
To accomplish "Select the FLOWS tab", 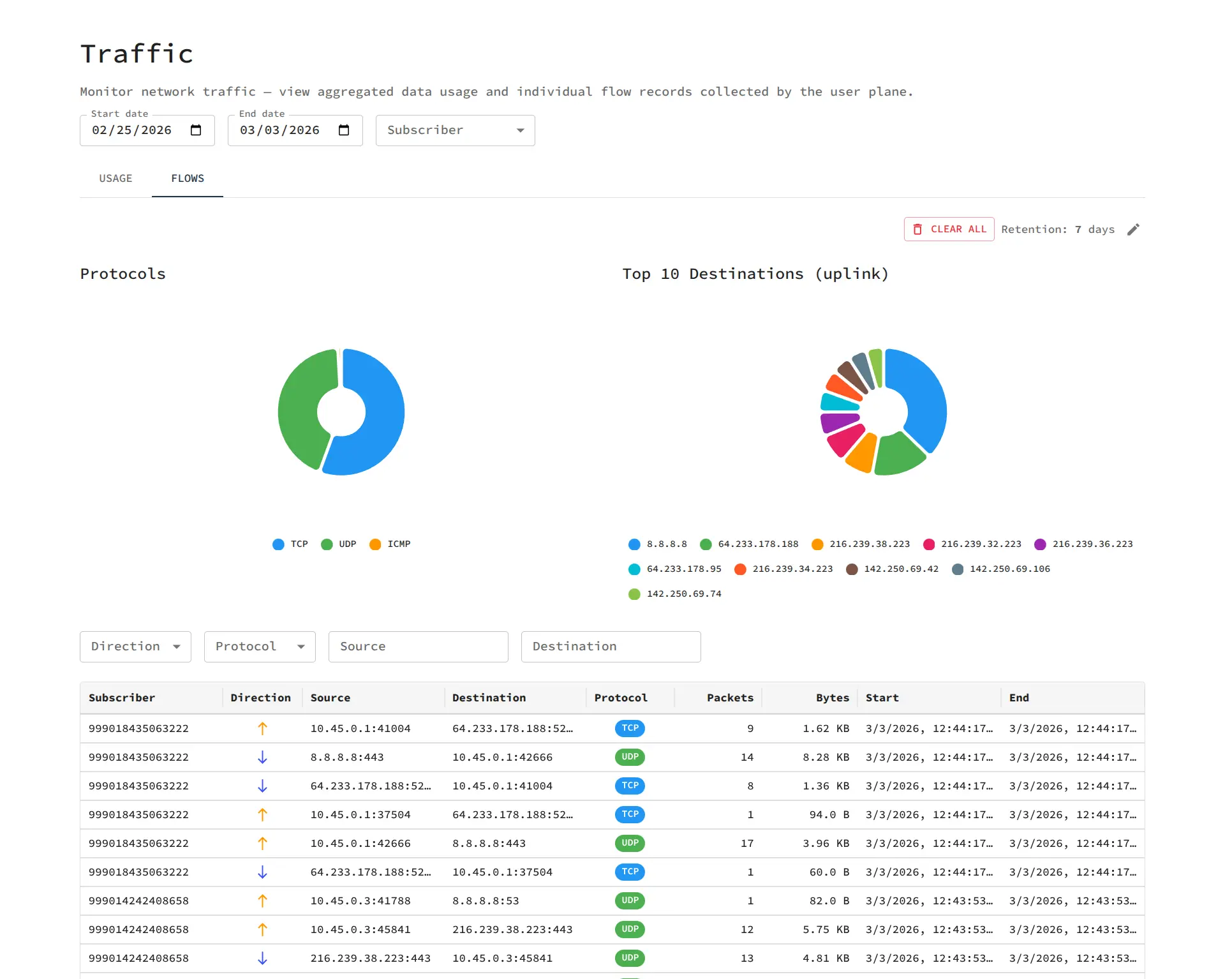I will (x=188, y=179).
